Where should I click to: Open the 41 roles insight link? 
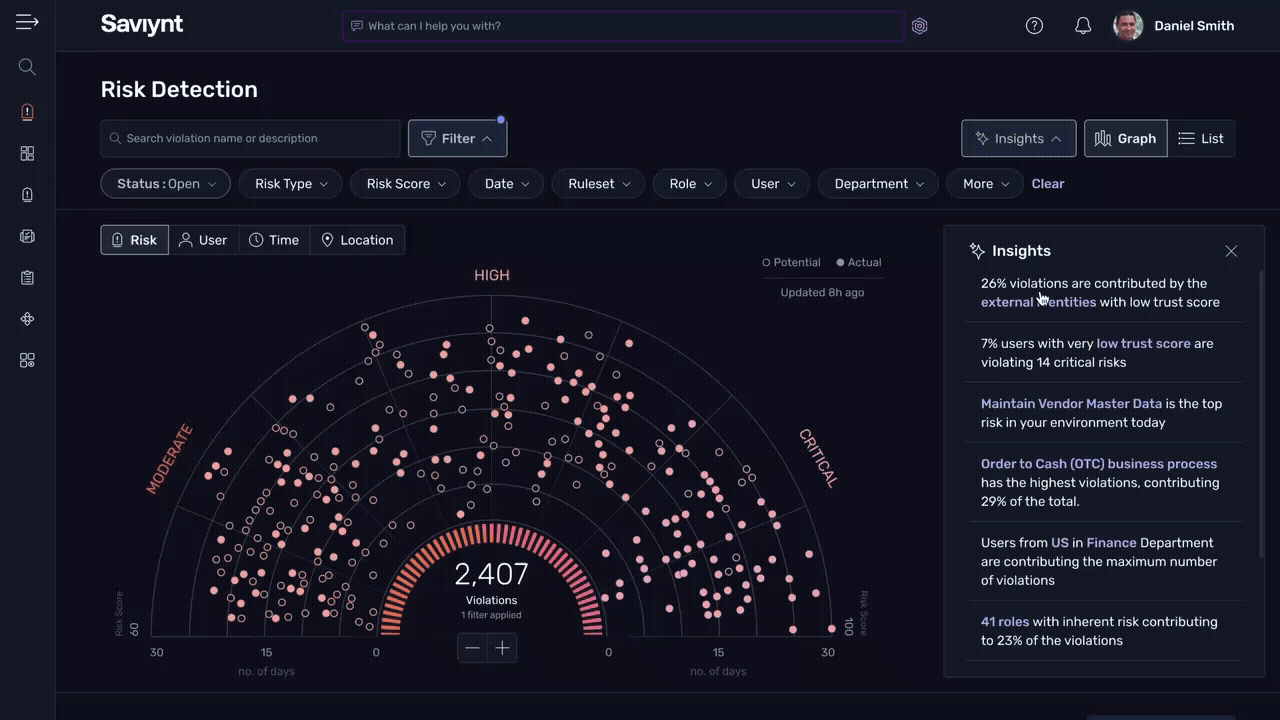pyautogui.click(x=1005, y=622)
